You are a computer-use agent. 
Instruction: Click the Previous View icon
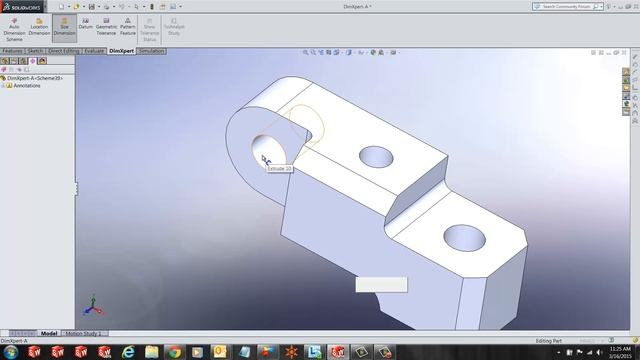click(321, 52)
